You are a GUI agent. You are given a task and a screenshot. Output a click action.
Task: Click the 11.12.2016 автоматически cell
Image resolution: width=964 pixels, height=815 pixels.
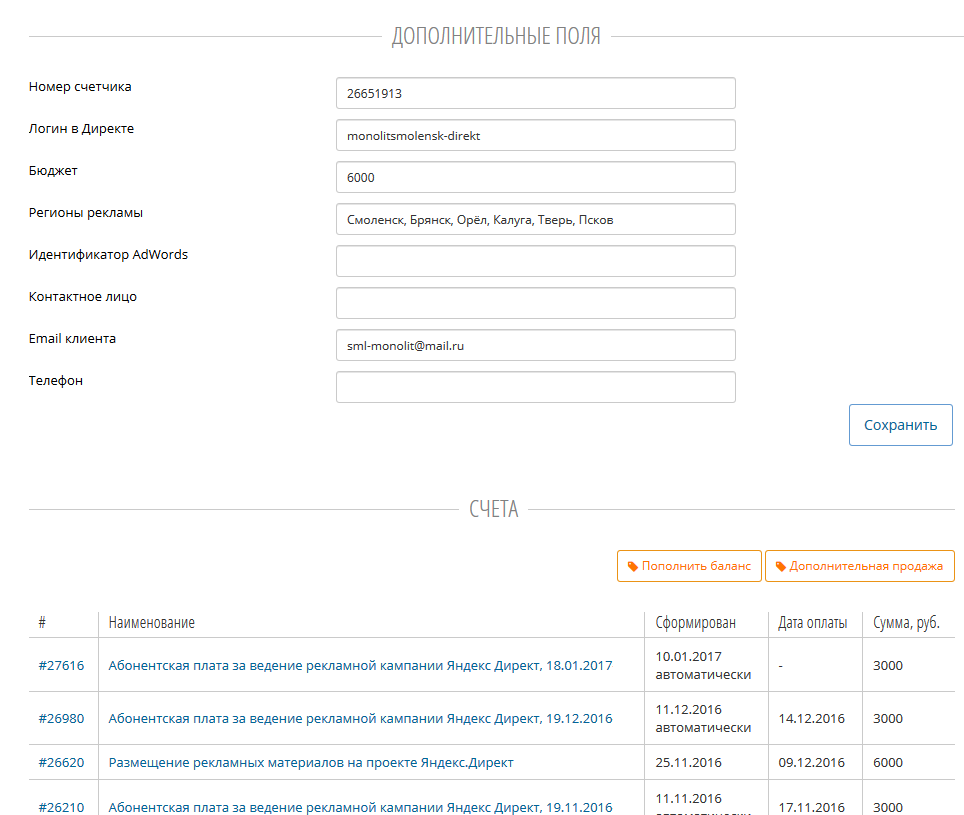coord(703,719)
